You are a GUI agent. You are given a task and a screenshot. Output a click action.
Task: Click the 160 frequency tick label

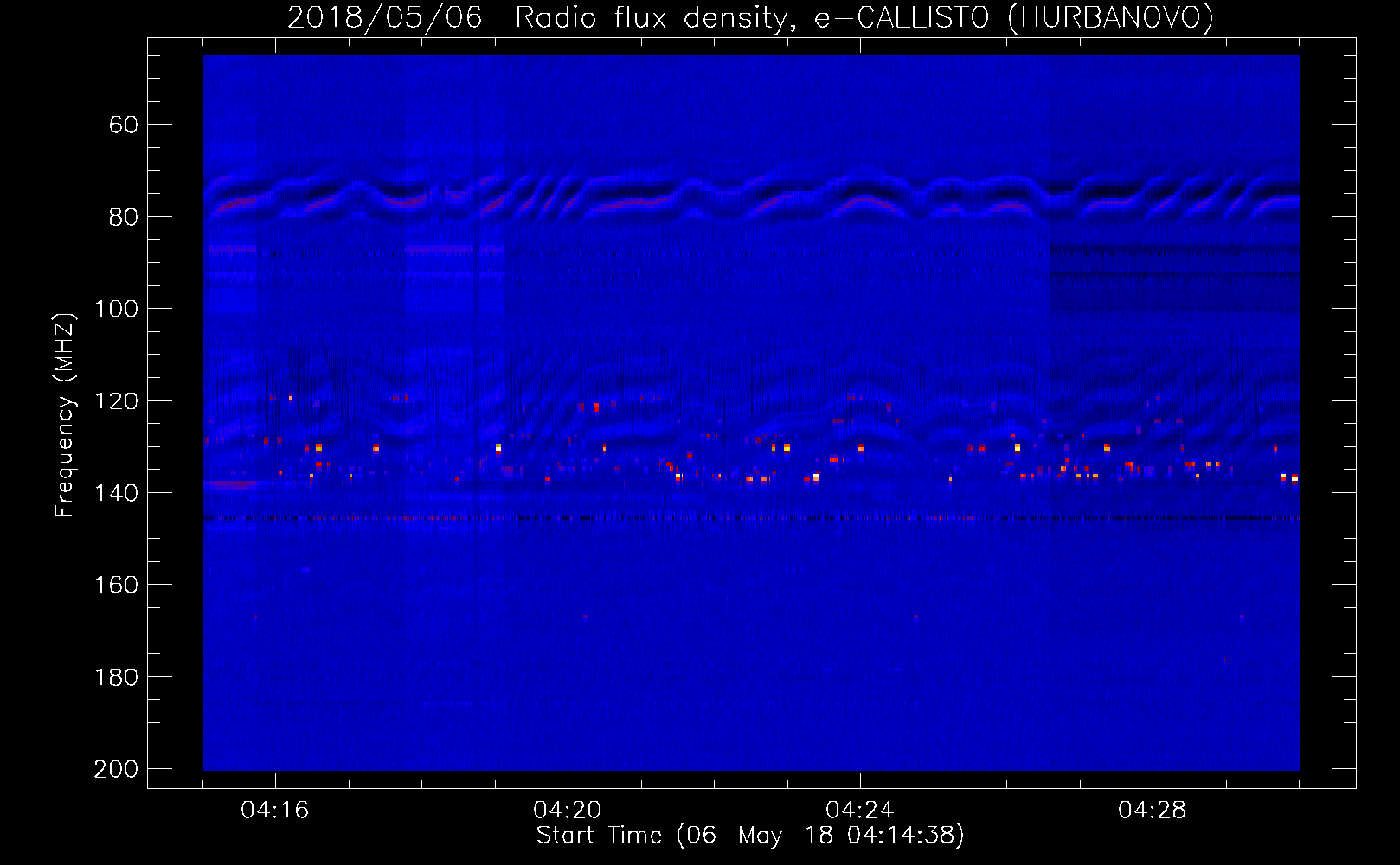116,585
